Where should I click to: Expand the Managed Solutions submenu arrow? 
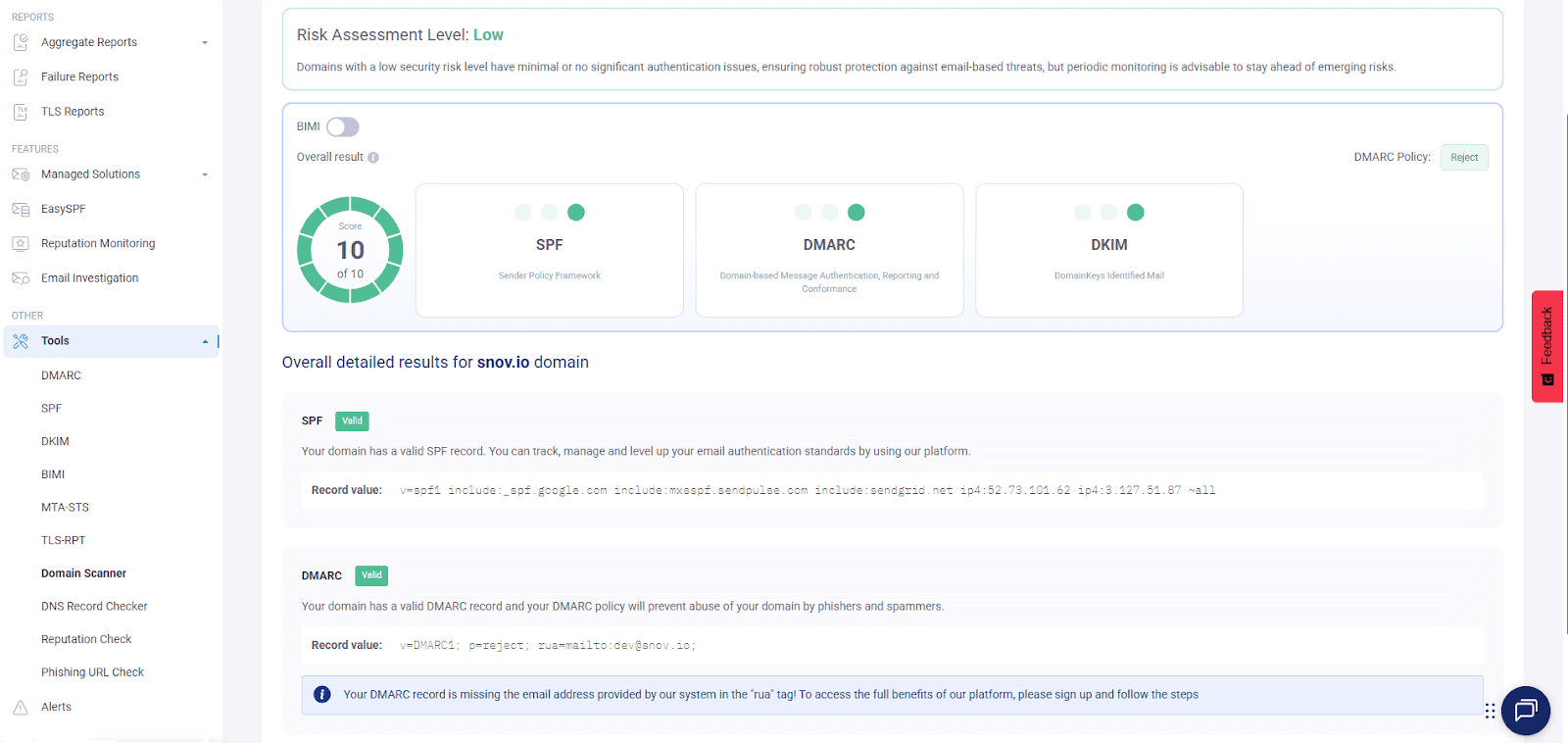point(205,175)
